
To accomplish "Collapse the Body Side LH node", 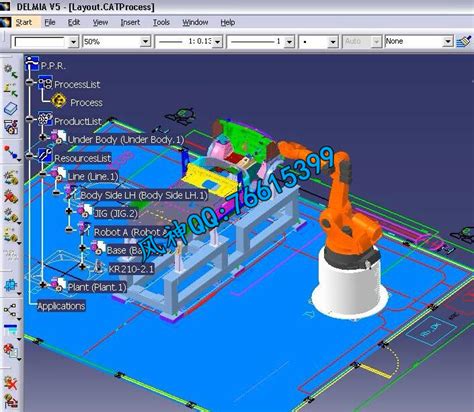I will tap(56, 193).
